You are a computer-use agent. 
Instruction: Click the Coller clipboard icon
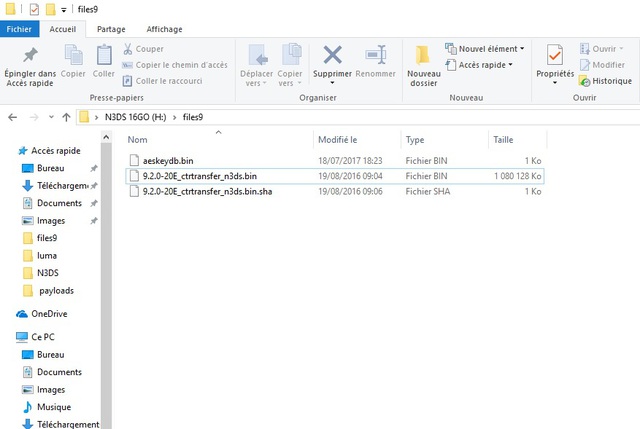click(x=104, y=57)
